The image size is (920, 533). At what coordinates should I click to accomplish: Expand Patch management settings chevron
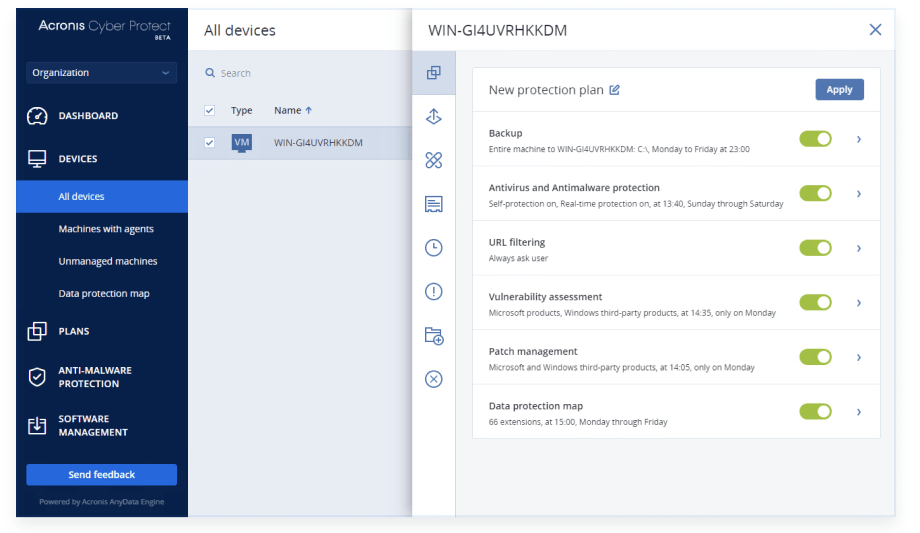click(x=858, y=357)
